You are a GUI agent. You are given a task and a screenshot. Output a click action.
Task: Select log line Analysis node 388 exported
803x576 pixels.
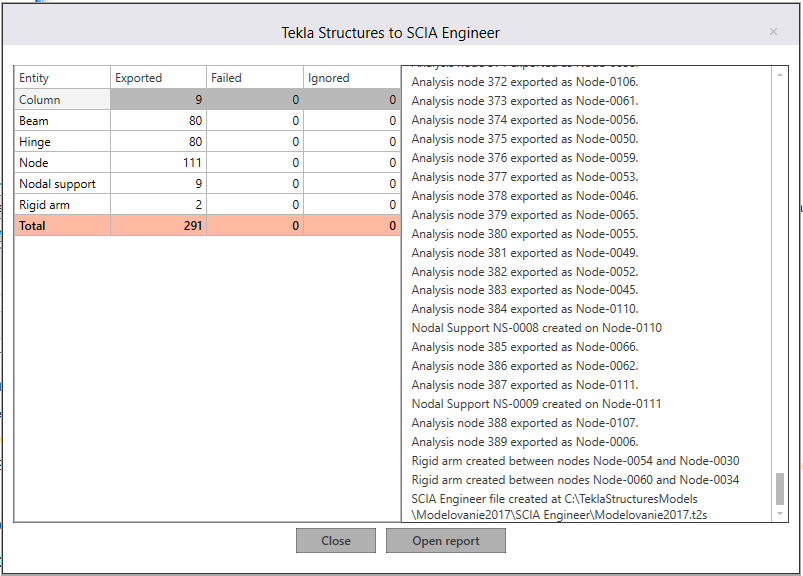coord(525,423)
